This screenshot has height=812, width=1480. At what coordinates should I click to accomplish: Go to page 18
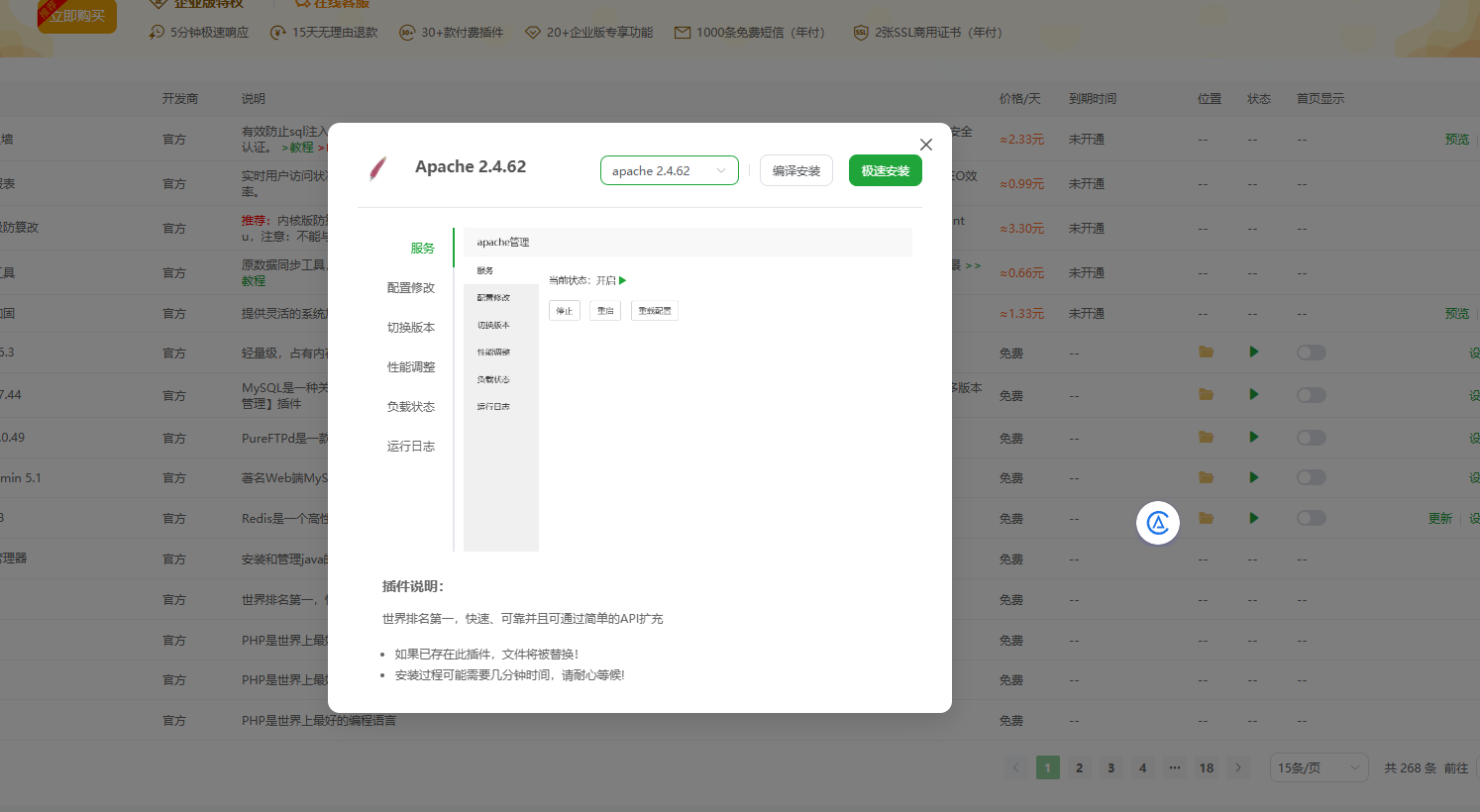tap(1207, 767)
